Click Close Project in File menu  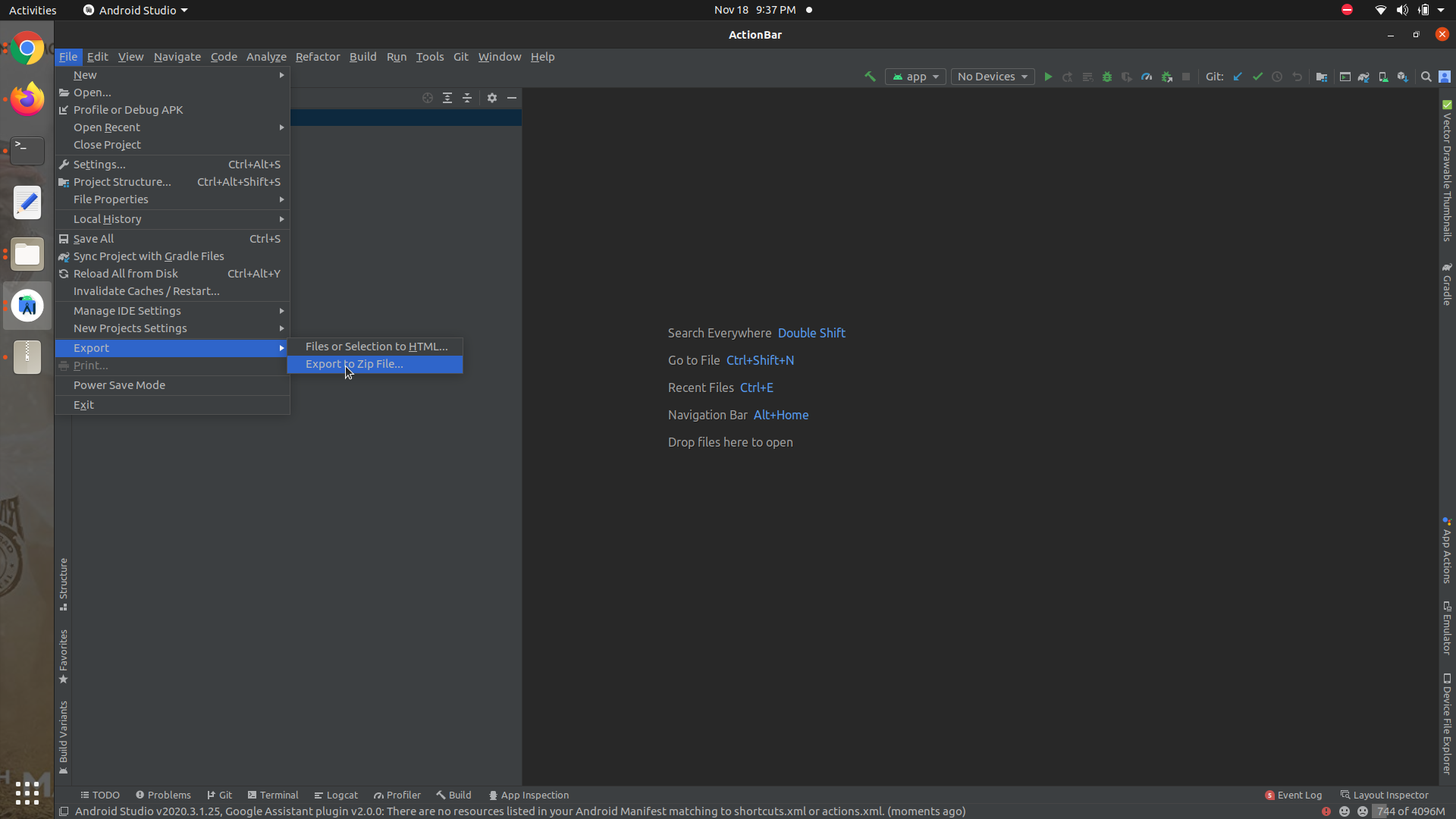(x=172, y=145)
